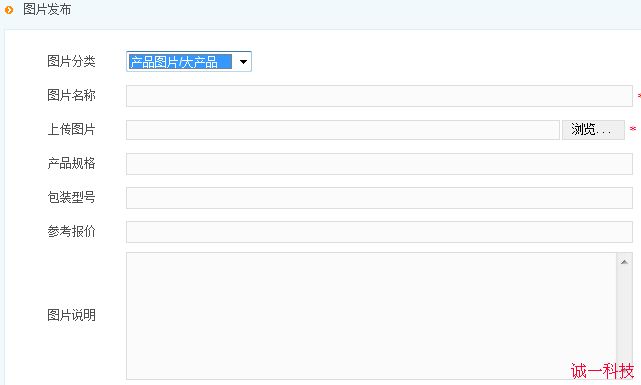Image resolution: width=641 pixels, height=385 pixels.
Task: Click the 图片发布 heading text
Action: pos(47,9)
